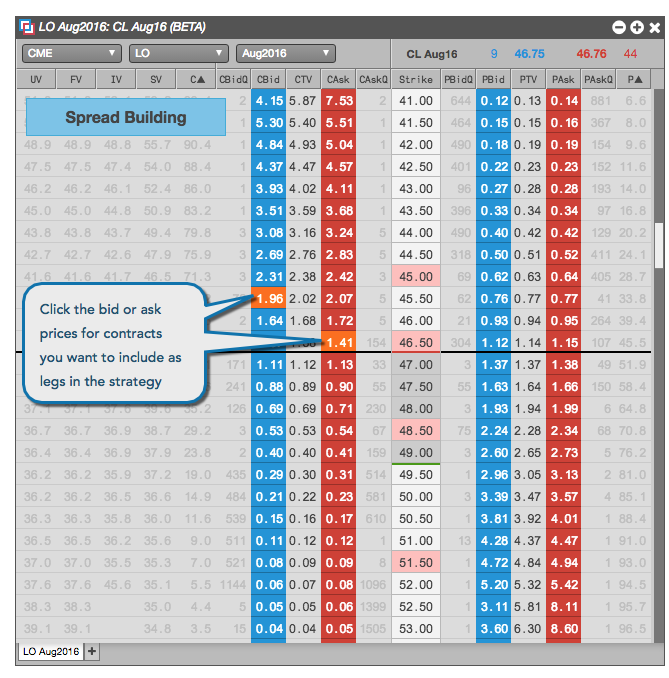Select the LO Aug2016 bottom tab
669x678 pixels.
point(51,651)
